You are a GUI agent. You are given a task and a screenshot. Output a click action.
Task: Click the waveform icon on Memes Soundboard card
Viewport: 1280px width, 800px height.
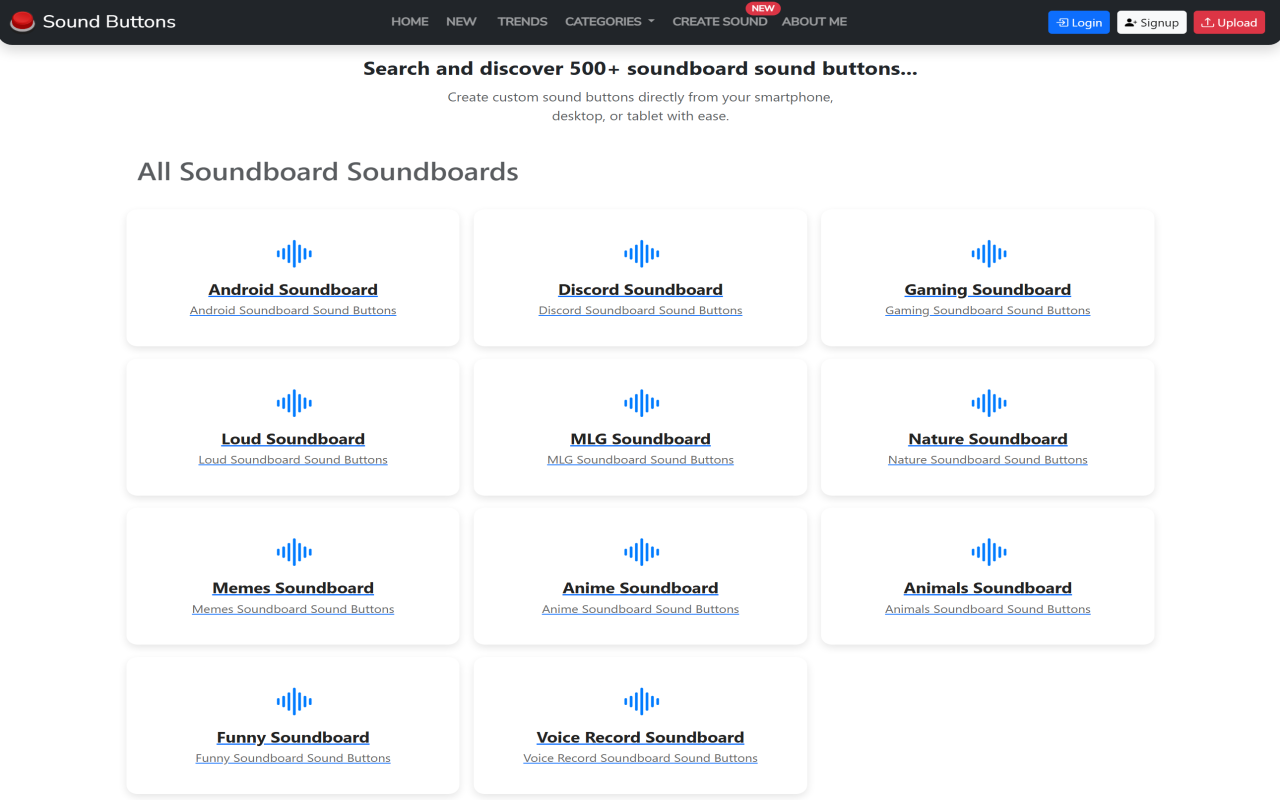point(292,551)
